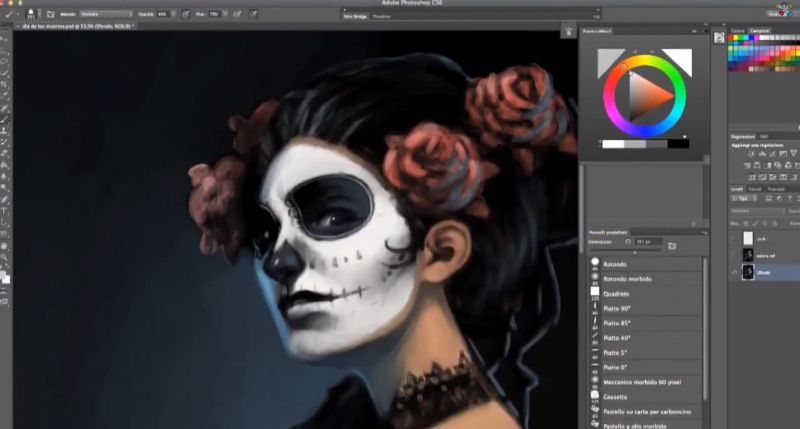Toggle visibility of the colore ref layer
Viewport: 800px width, 429px height.
point(735,255)
